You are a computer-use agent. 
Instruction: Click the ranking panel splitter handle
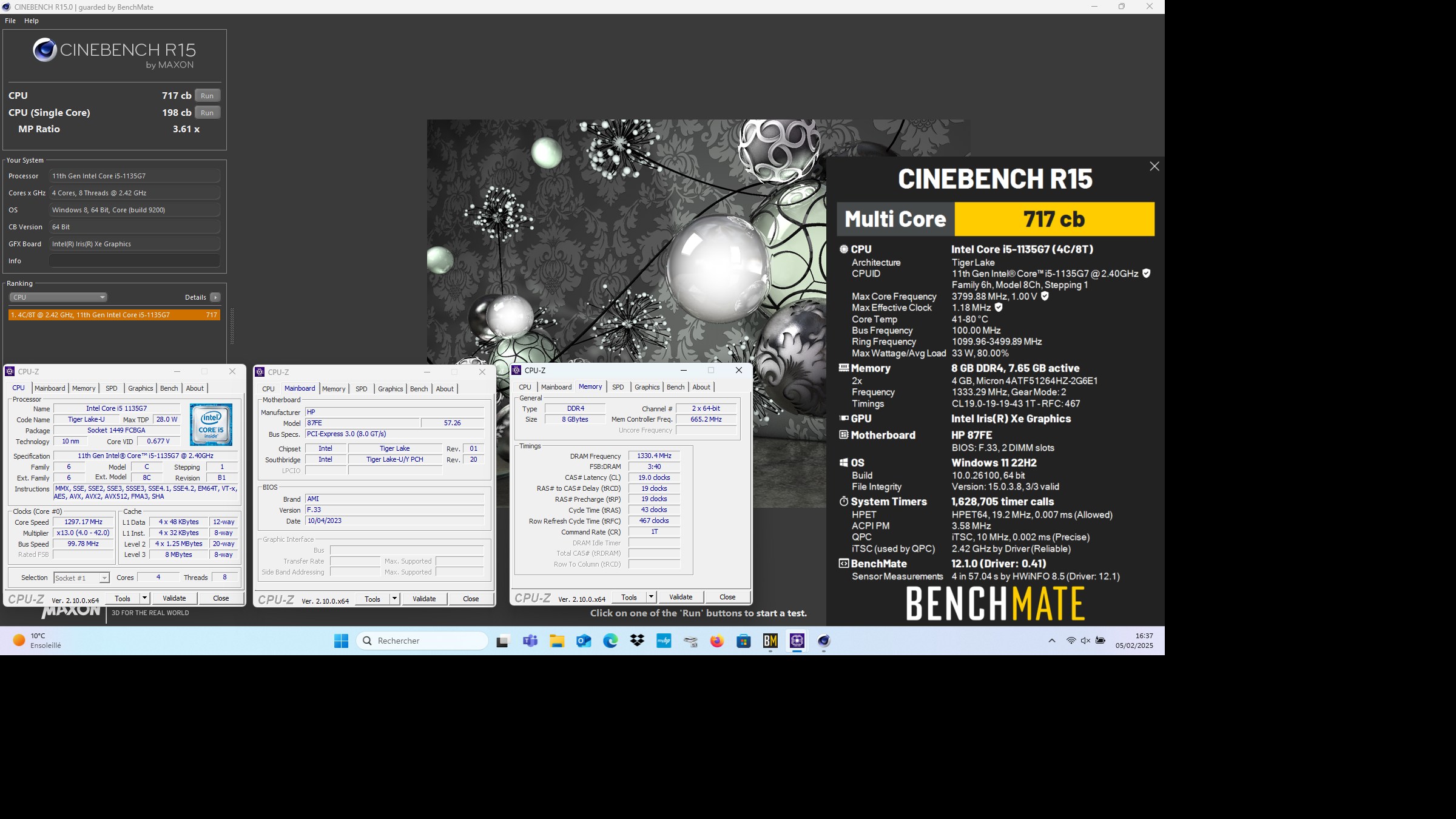coord(232,326)
